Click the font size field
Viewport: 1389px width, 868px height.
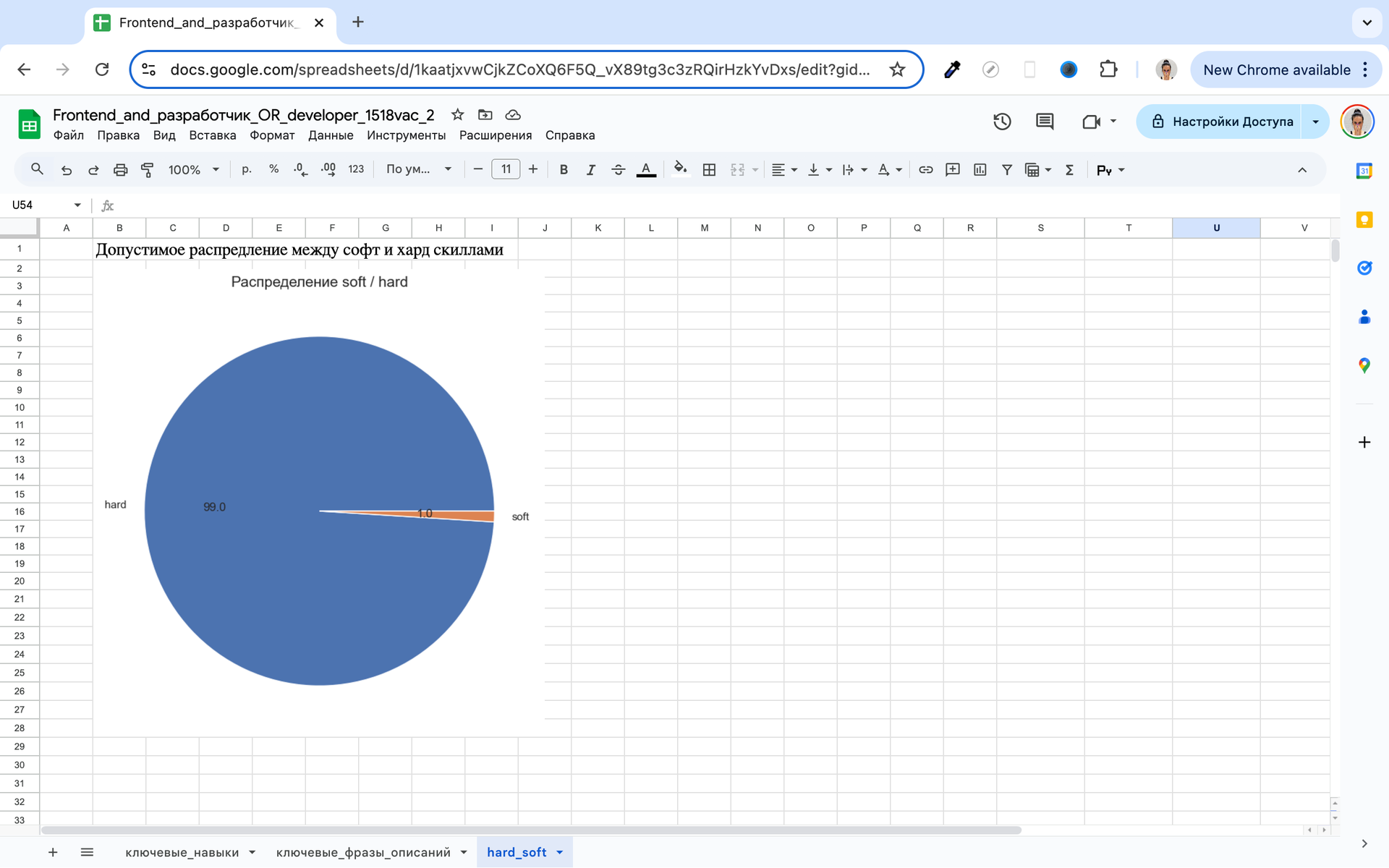tap(506, 169)
